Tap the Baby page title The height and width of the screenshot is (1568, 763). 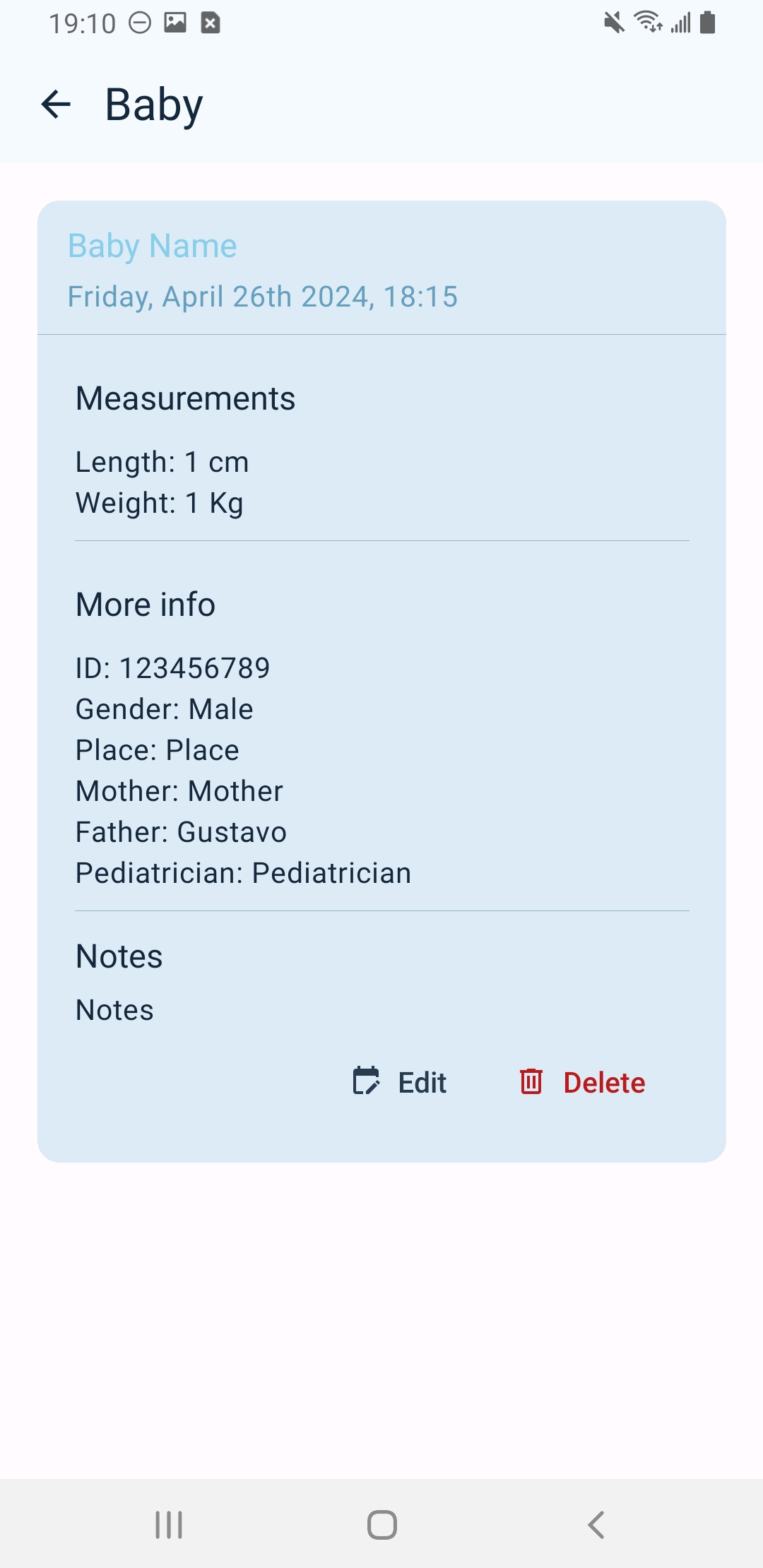pyautogui.click(x=154, y=105)
